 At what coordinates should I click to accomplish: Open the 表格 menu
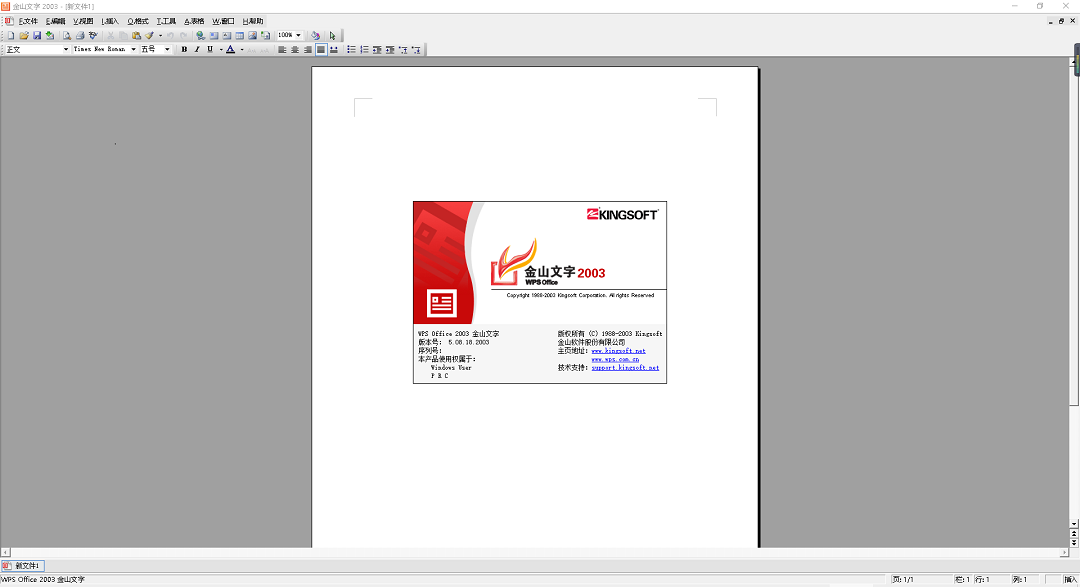click(x=194, y=20)
